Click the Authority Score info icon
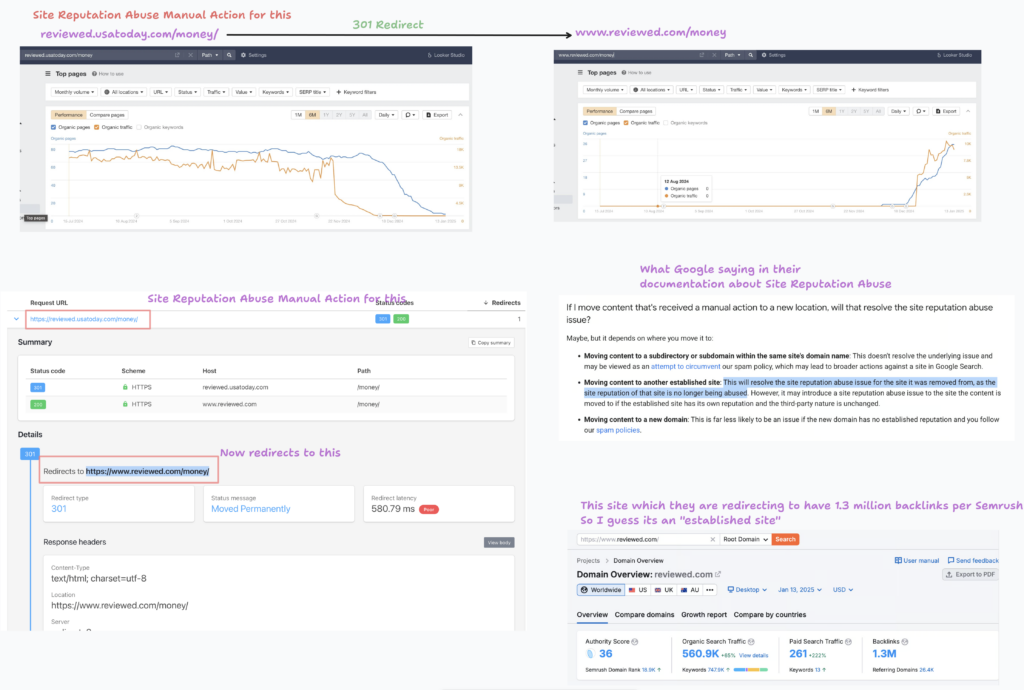Image resolution: width=1024 pixels, height=690 pixels. (636, 642)
